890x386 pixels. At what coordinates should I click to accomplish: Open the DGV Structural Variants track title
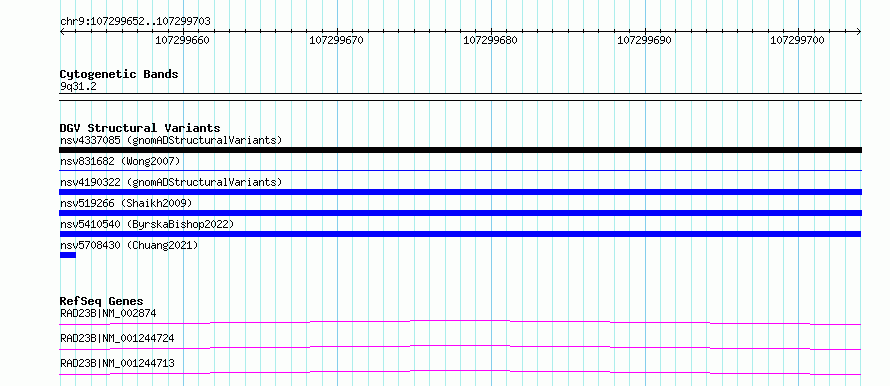[140, 128]
